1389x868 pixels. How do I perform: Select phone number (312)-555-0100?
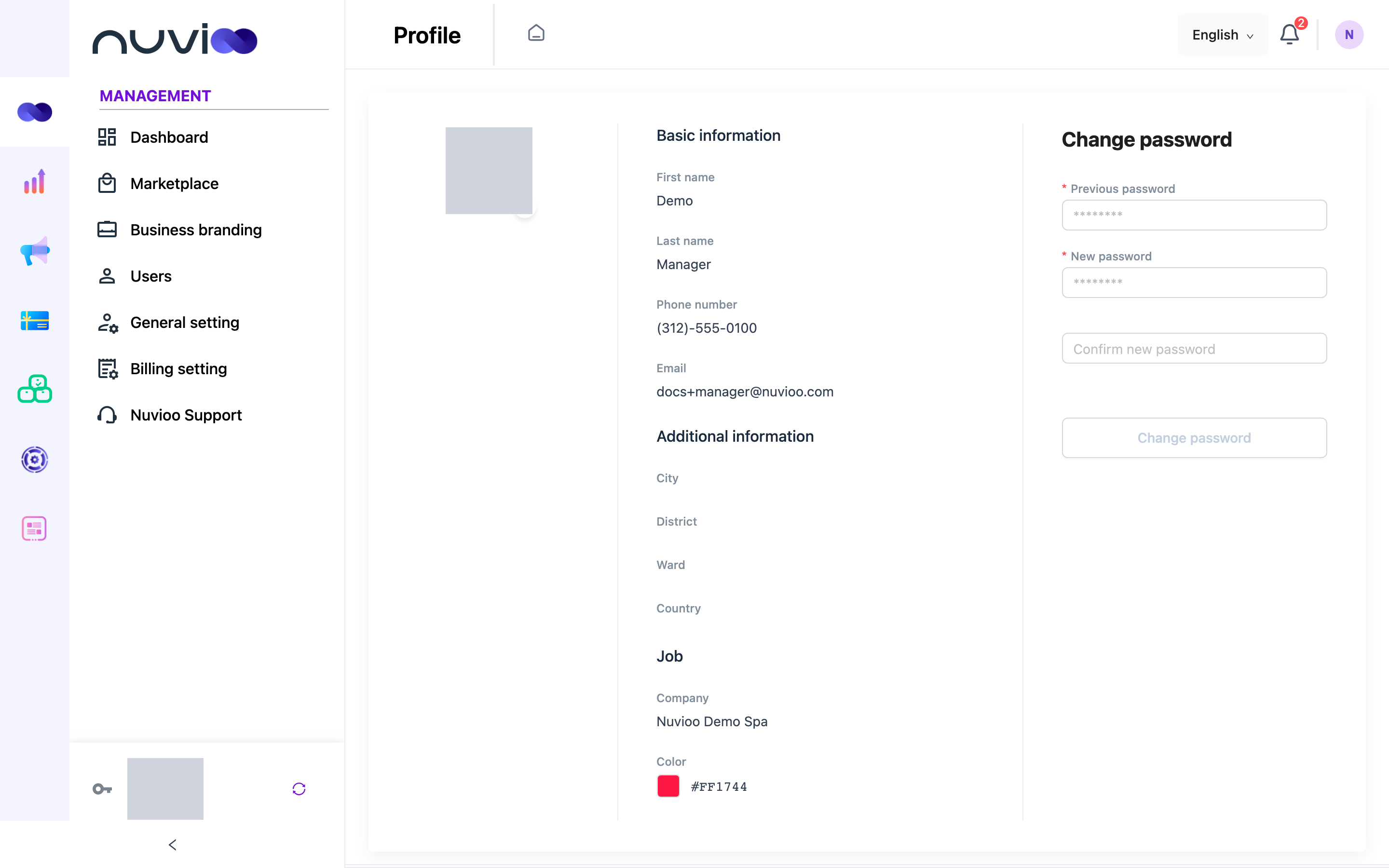(707, 328)
